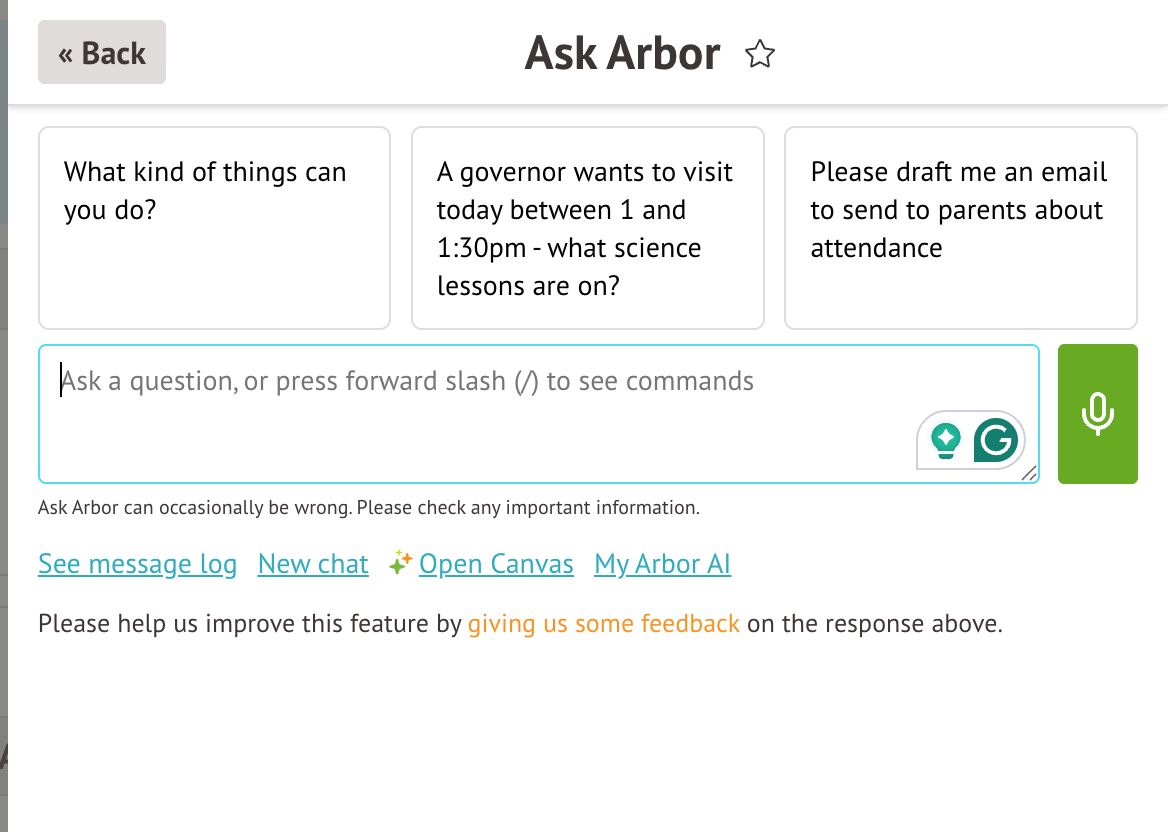
Task: Select the "What kind of things can you do?" suggestion
Action: pos(214,228)
